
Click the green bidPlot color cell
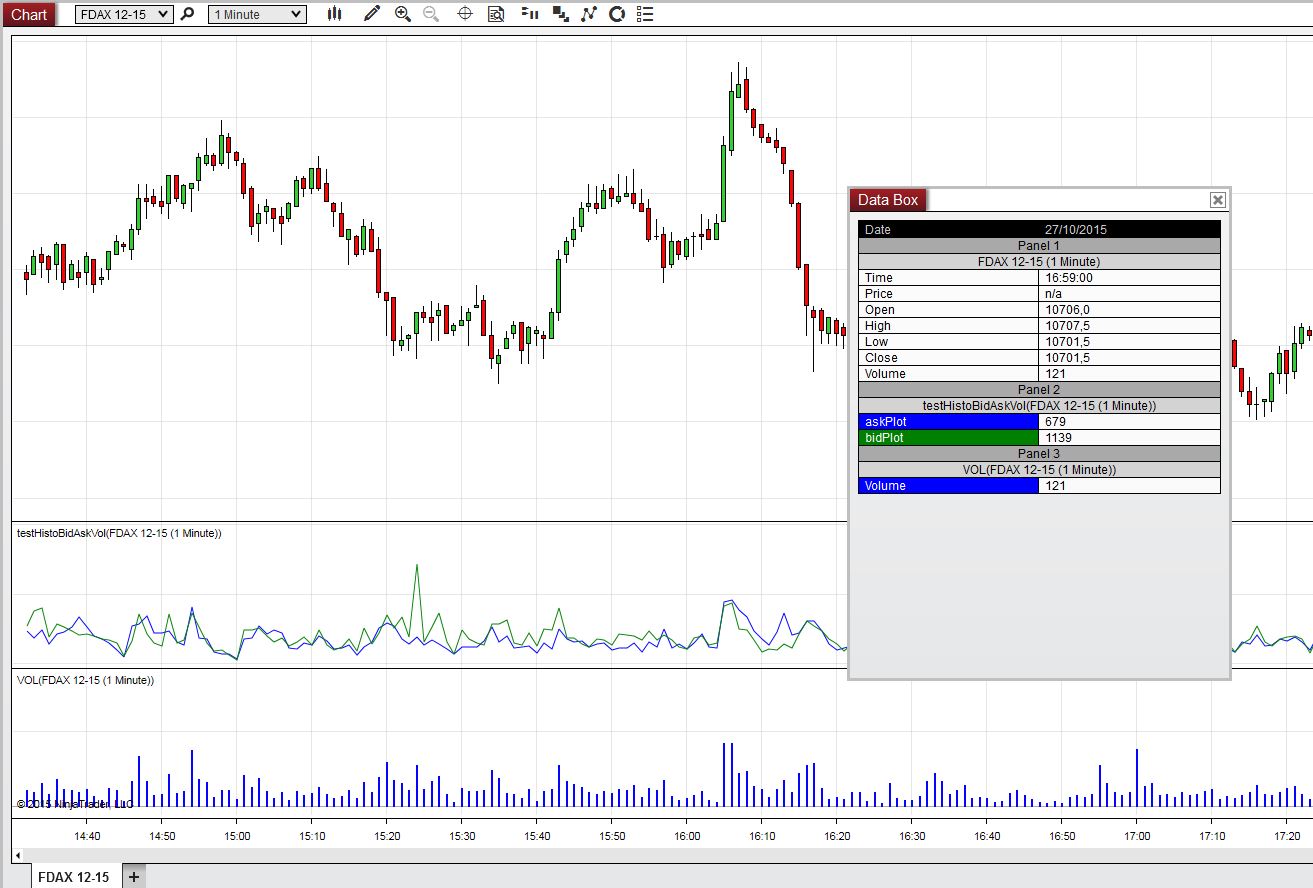pos(948,438)
